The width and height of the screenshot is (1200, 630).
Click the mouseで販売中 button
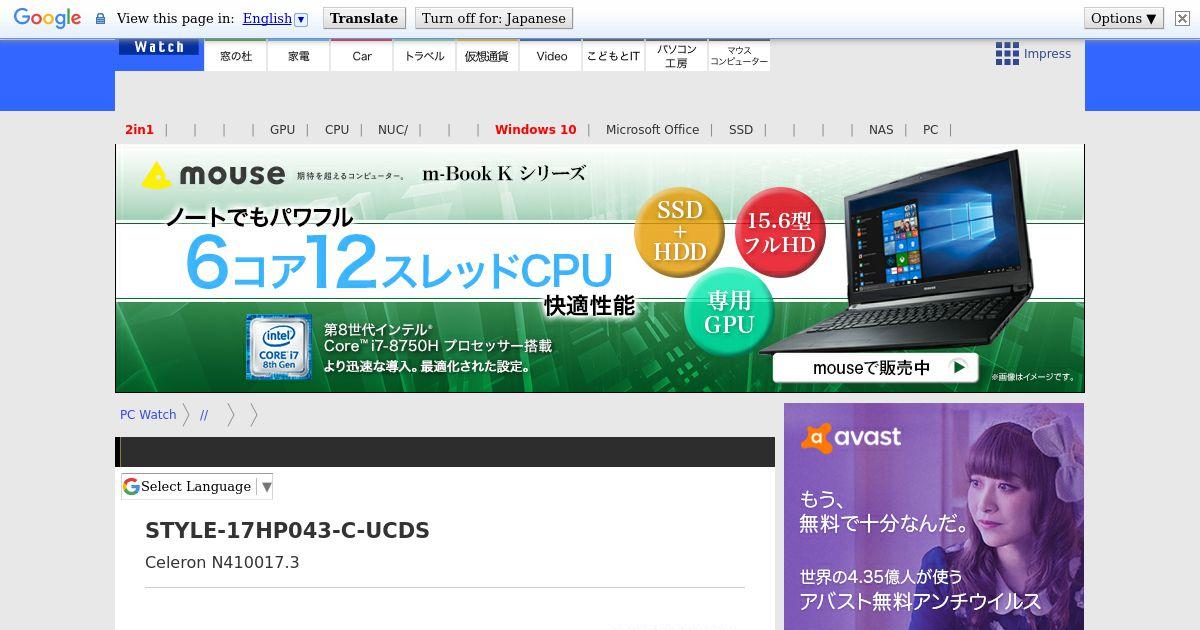875,367
